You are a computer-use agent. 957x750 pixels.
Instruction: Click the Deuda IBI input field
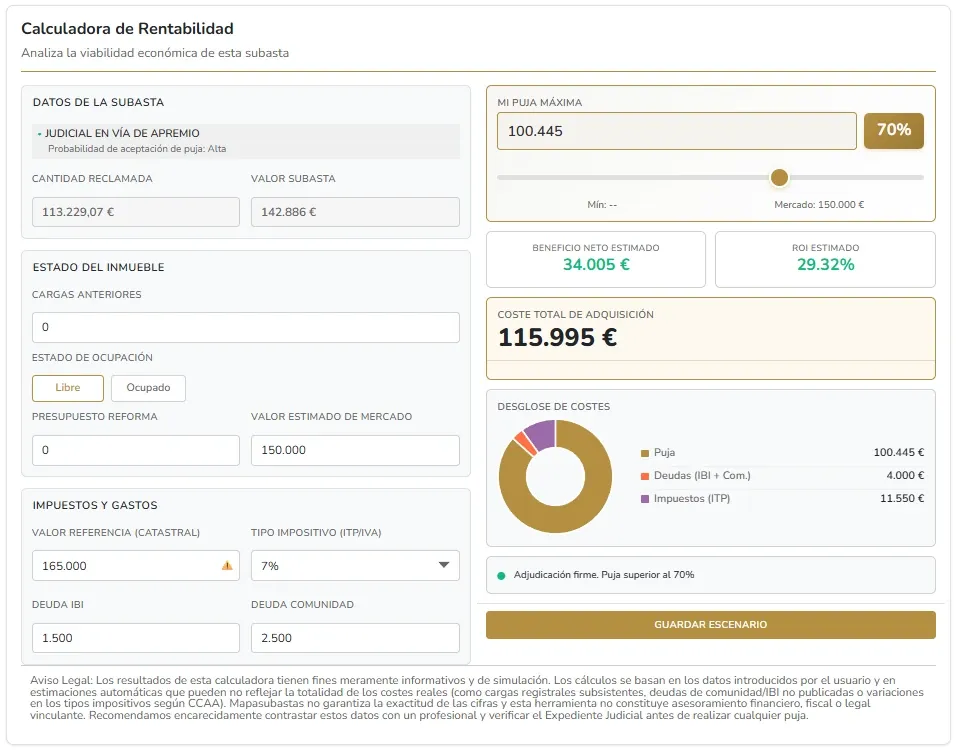click(x=135, y=637)
